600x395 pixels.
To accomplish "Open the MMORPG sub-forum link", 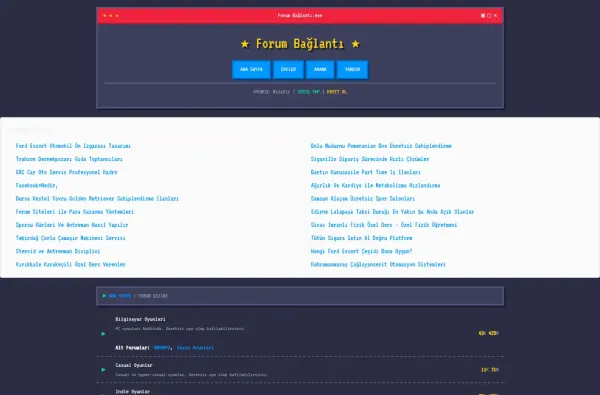I will [162, 348].
